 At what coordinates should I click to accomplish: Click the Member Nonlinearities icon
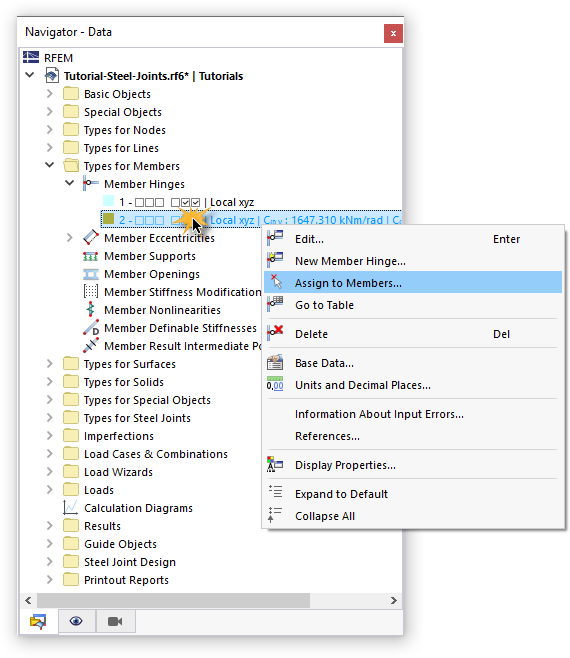pos(90,310)
